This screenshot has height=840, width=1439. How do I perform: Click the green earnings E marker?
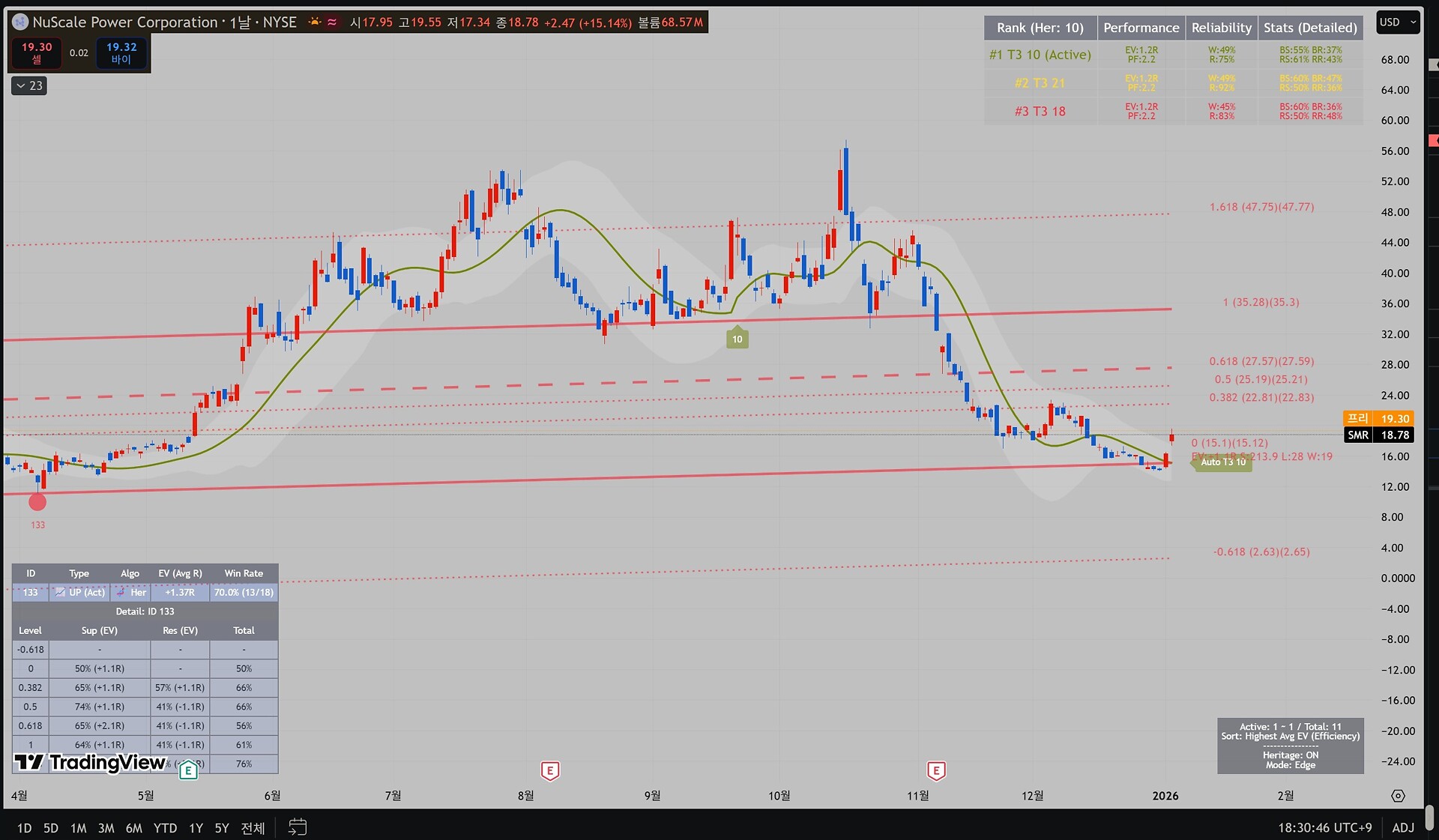pos(188,770)
